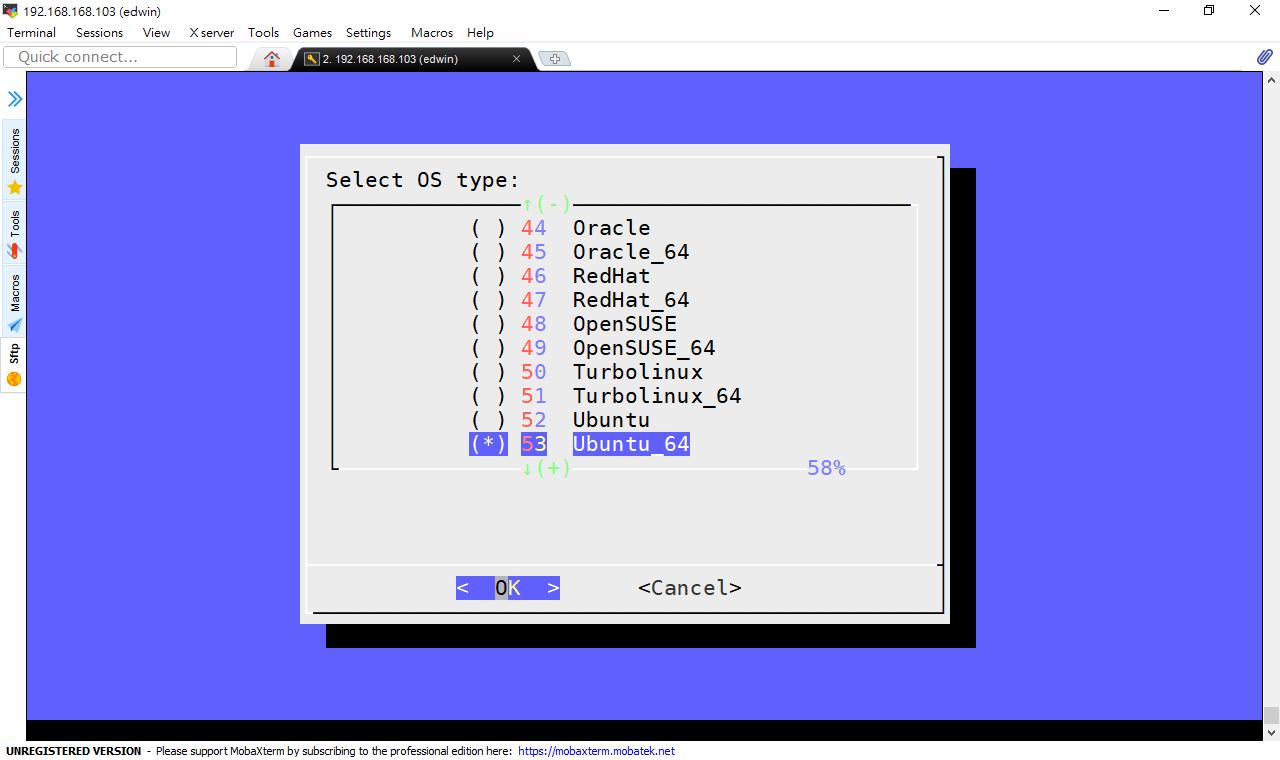Click the 'Select OS type:' heading text

(423, 180)
